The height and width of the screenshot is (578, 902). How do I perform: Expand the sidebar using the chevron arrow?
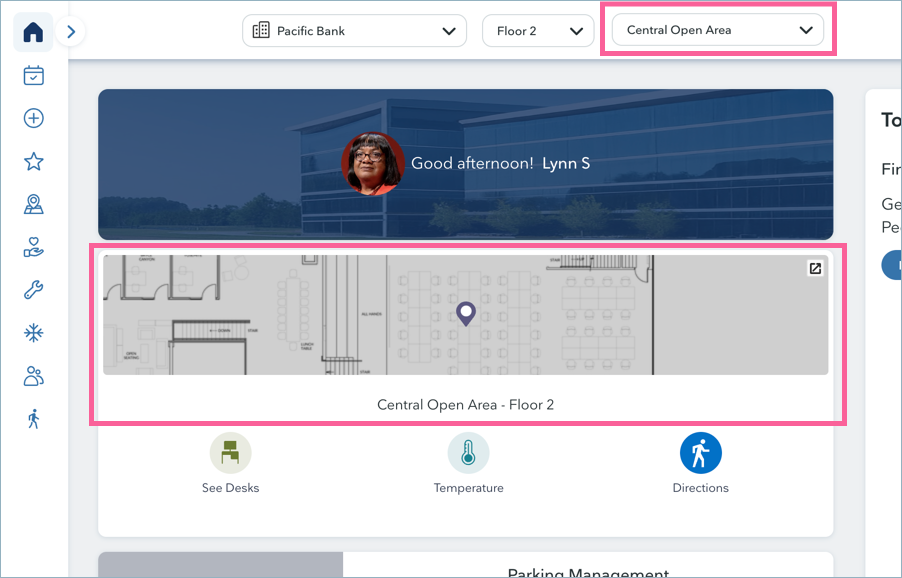coord(70,31)
